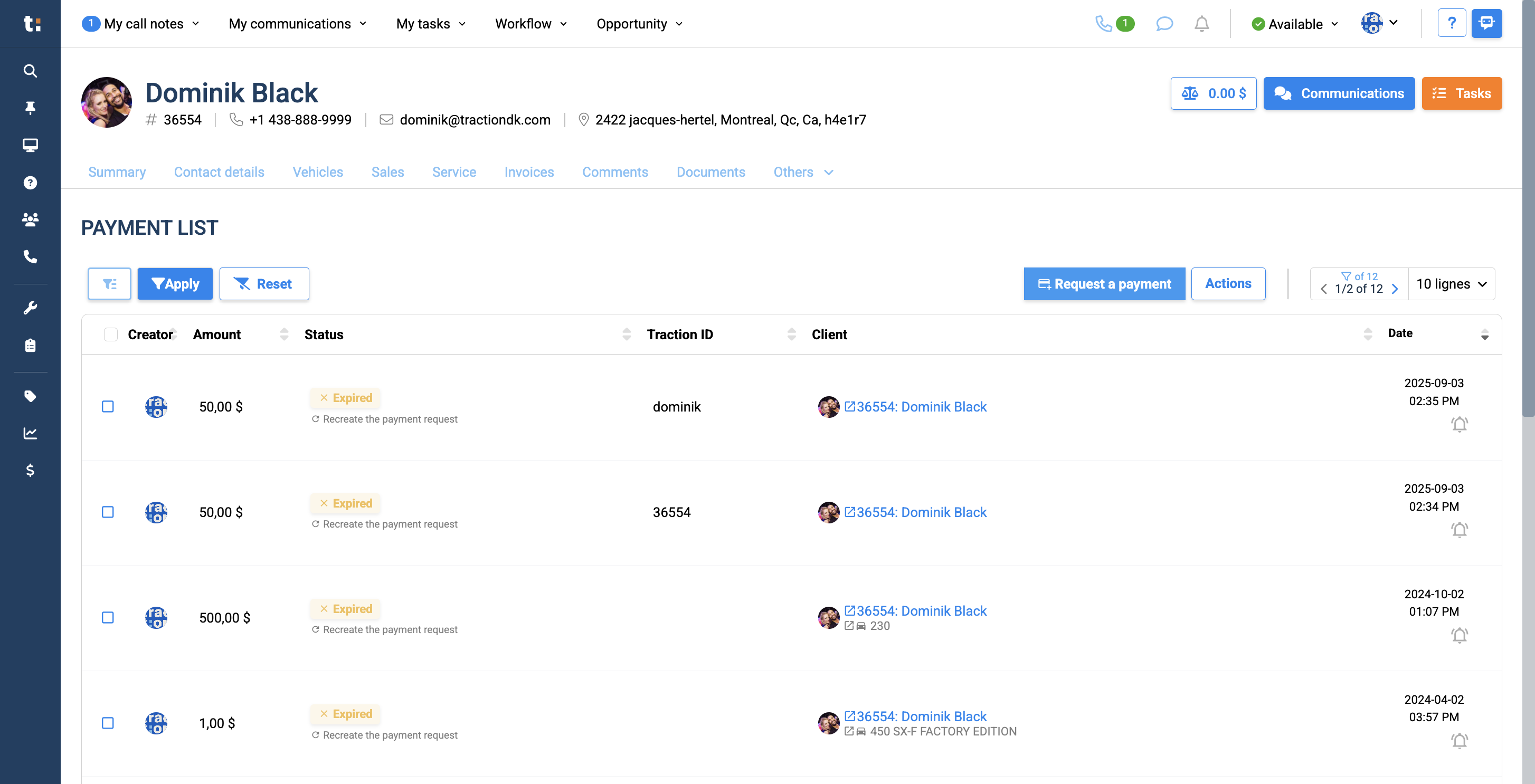Open the tag icon in the sidebar

pos(30,396)
